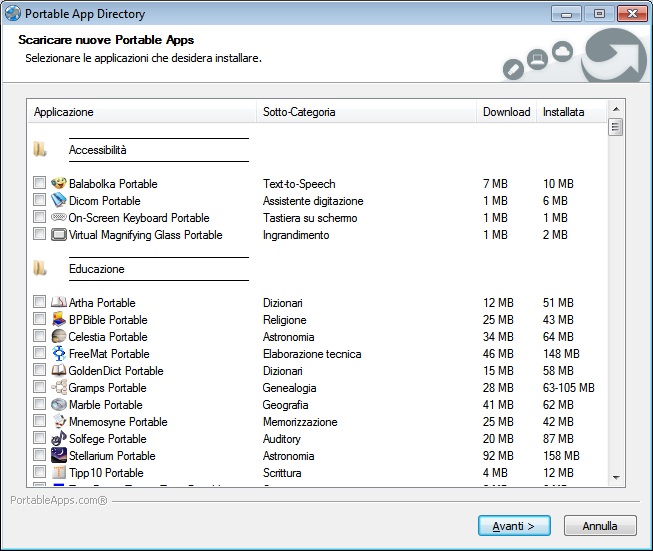The width and height of the screenshot is (653, 551).
Task: Click the Annulla button
Action: 600,526
